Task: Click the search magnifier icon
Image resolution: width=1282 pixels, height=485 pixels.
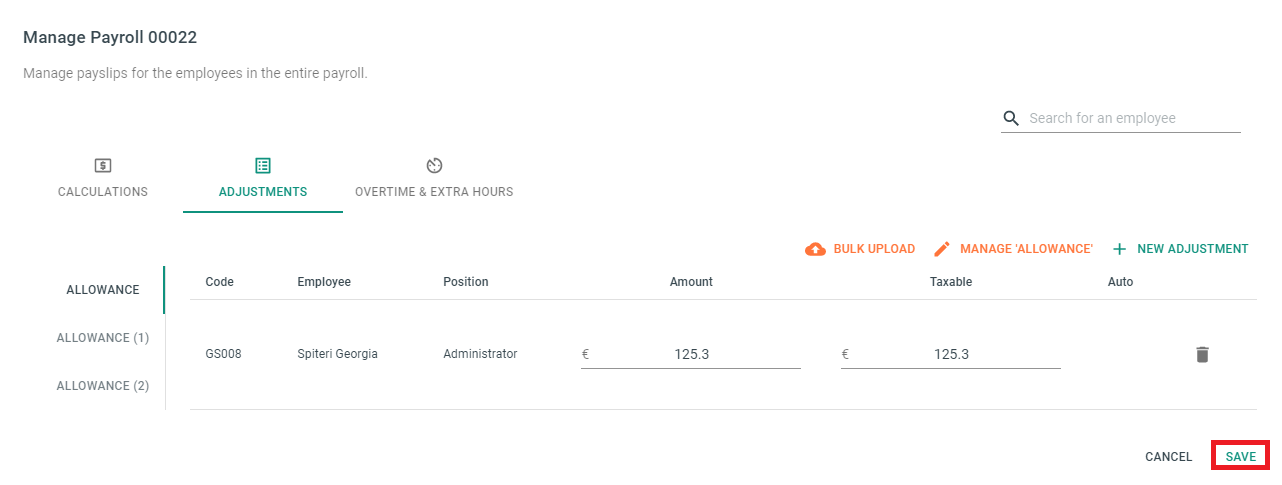Action: tap(1011, 118)
